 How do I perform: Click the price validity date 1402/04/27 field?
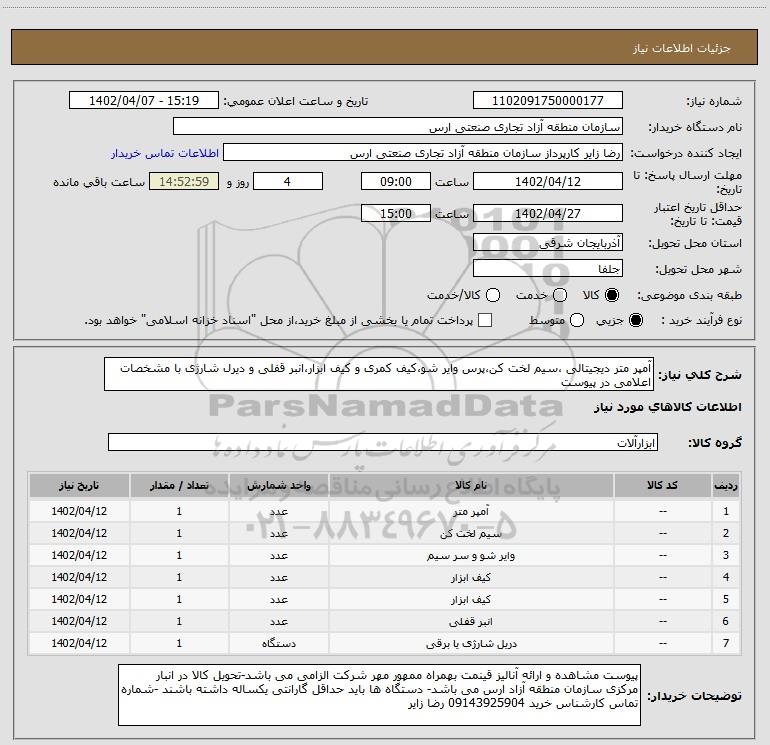coord(548,213)
